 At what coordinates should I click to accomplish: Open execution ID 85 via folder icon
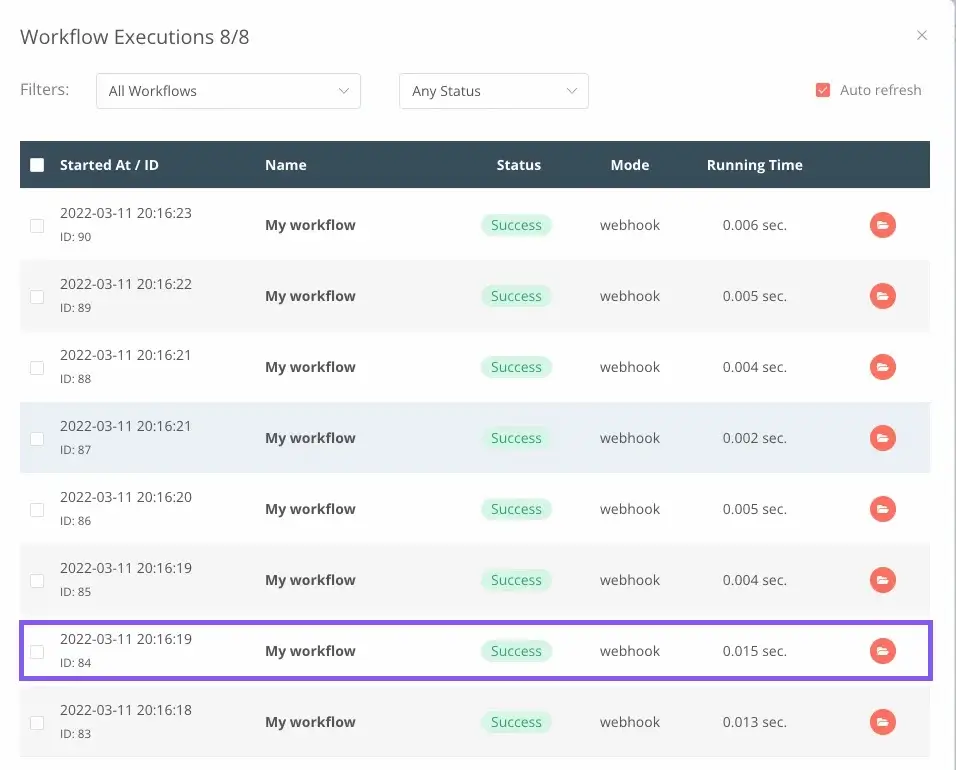[882, 580]
